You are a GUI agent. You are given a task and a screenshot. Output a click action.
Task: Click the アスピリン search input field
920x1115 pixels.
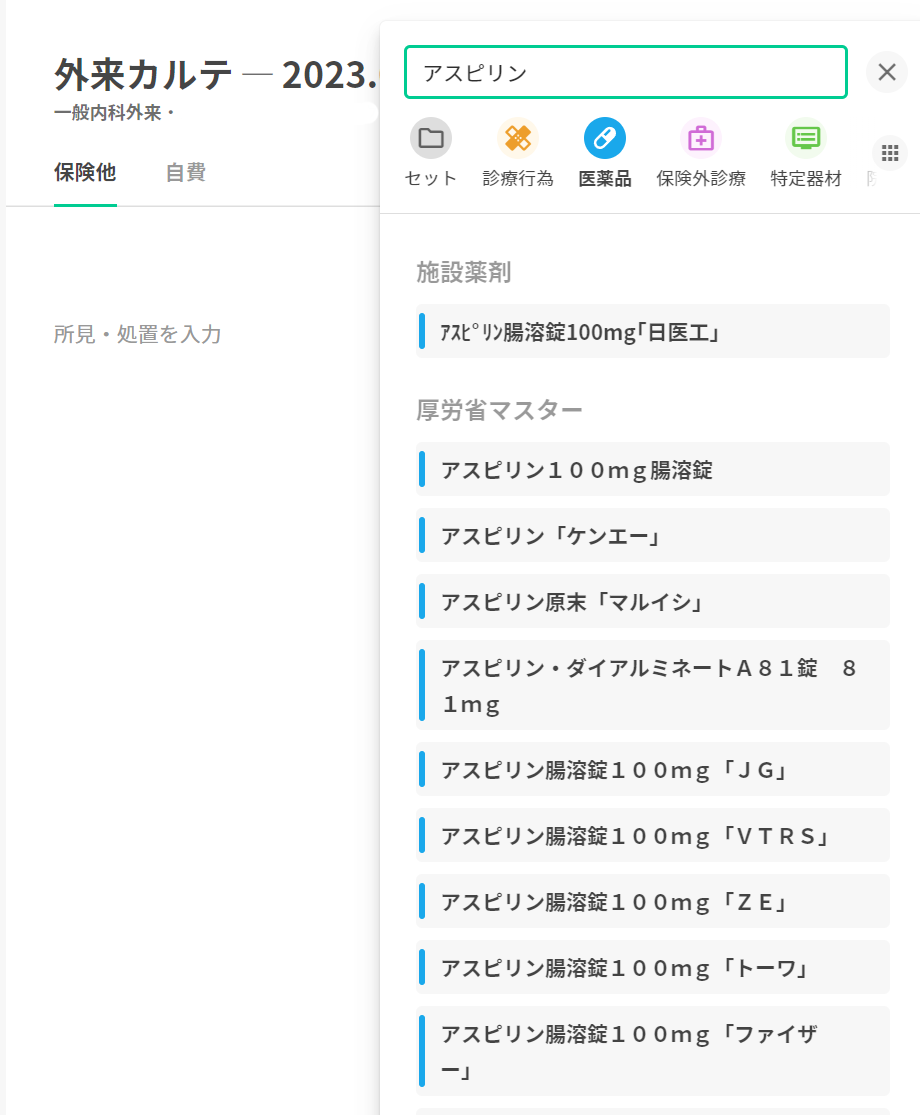pyautogui.click(x=625, y=72)
